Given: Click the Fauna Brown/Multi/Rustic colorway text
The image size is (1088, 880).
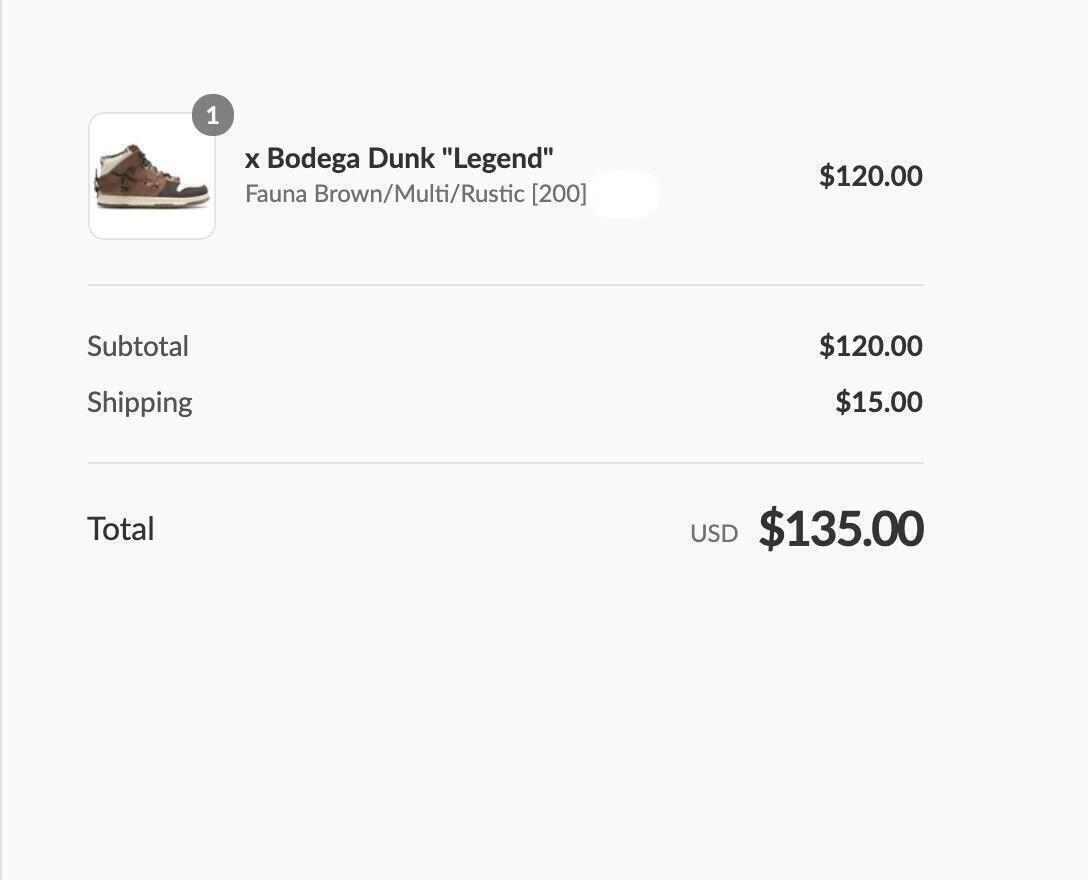Looking at the screenshot, I should click(385, 193).
